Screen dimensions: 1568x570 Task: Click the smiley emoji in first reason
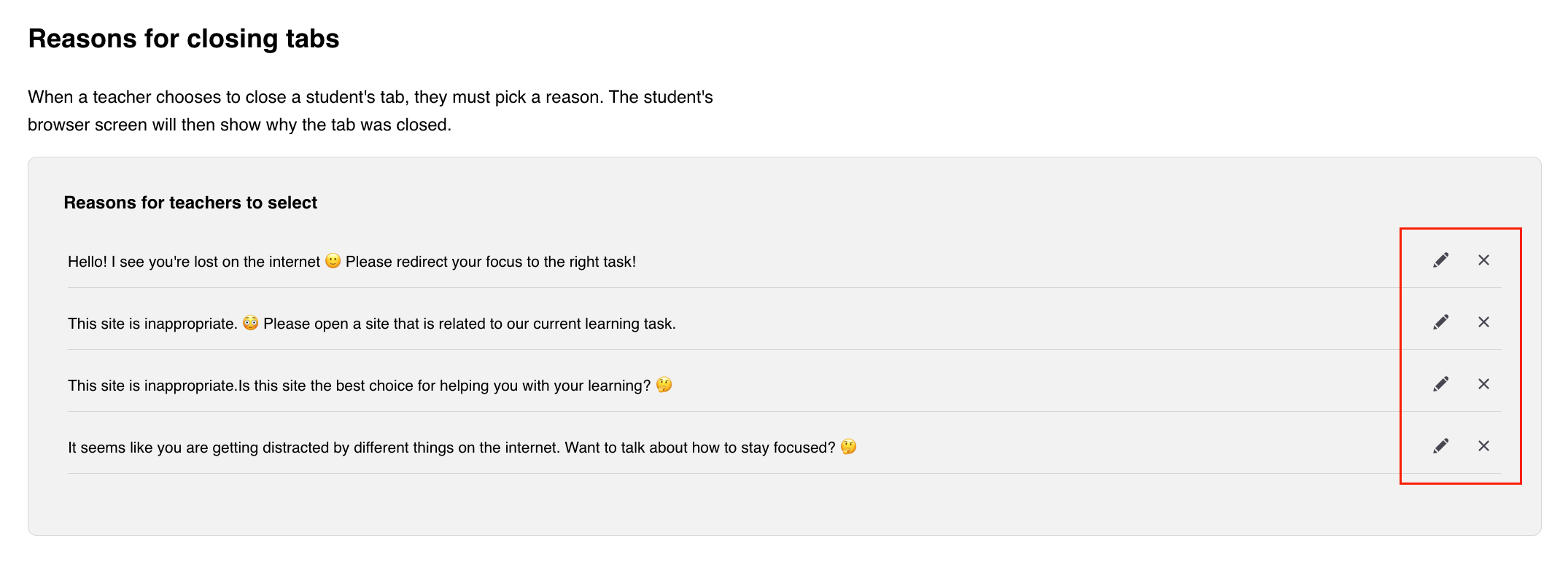coord(333,261)
